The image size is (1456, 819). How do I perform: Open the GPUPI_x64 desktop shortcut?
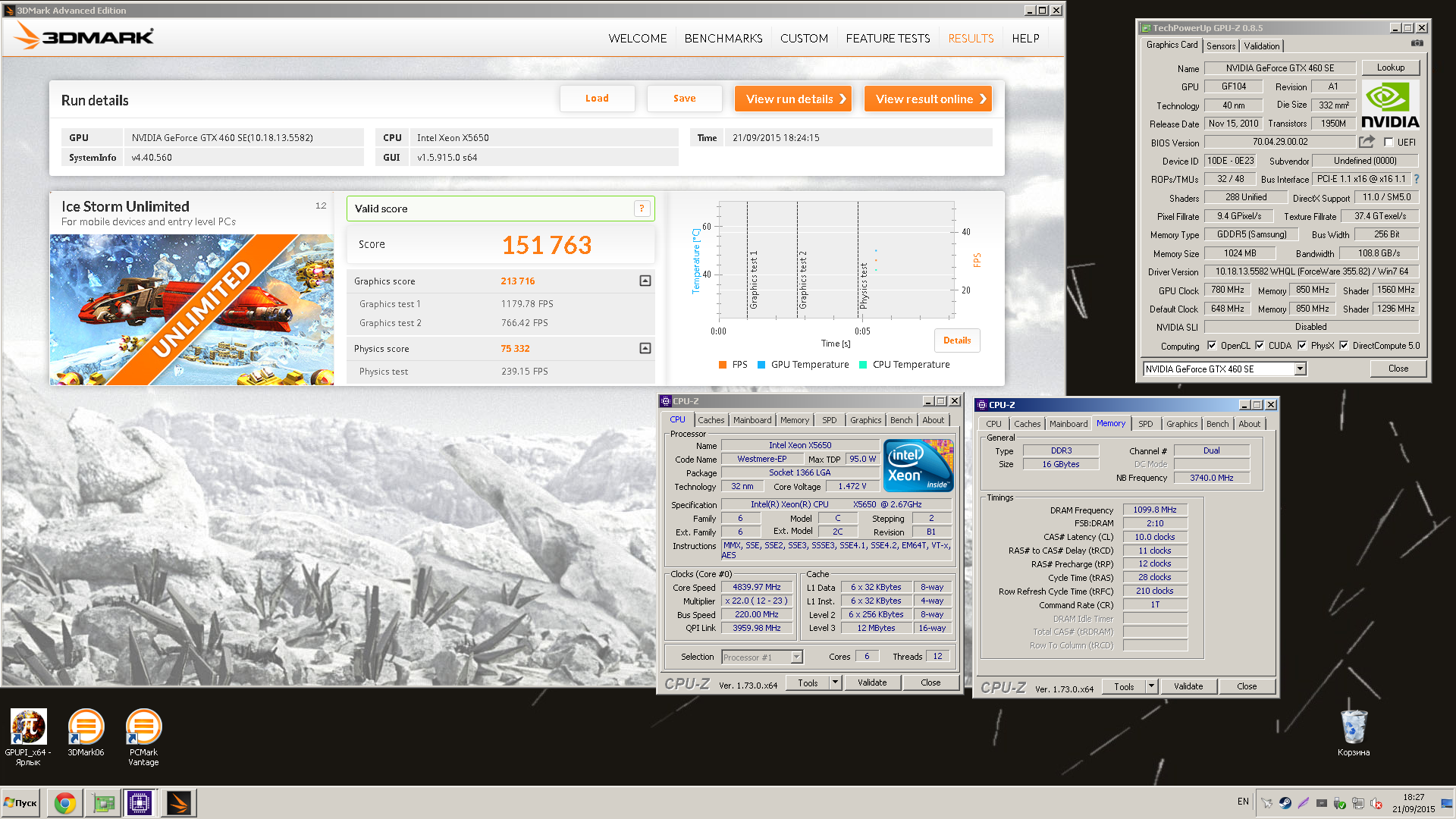[28, 737]
